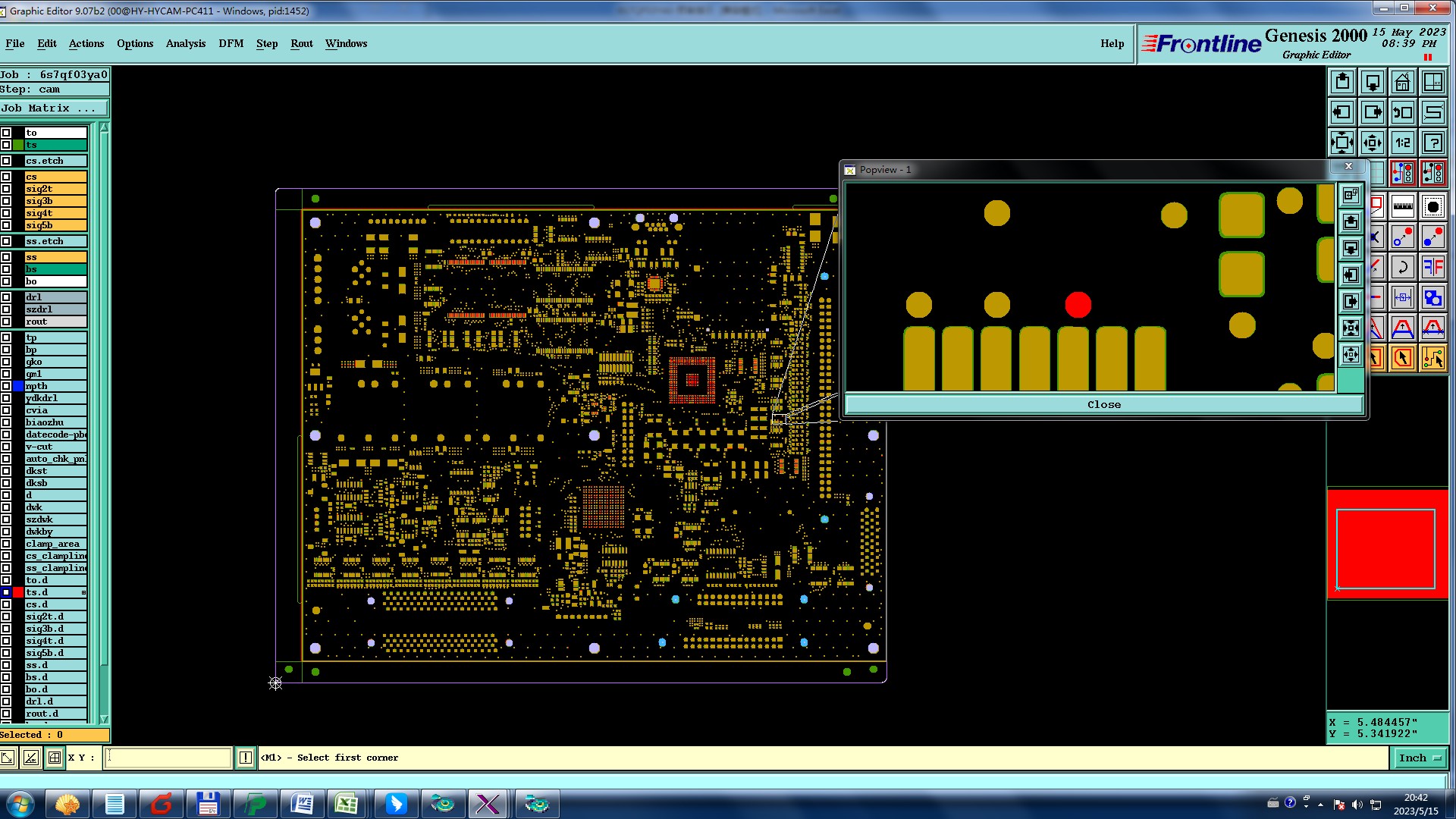Open the Analysis menu
Viewport: 1456px width, 819px height.
point(185,43)
